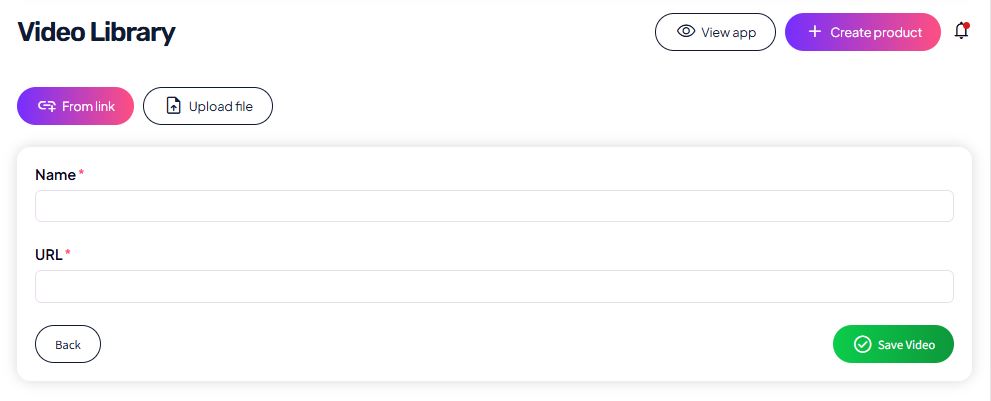Click the Video Library heading
991x401 pixels.
pos(96,32)
